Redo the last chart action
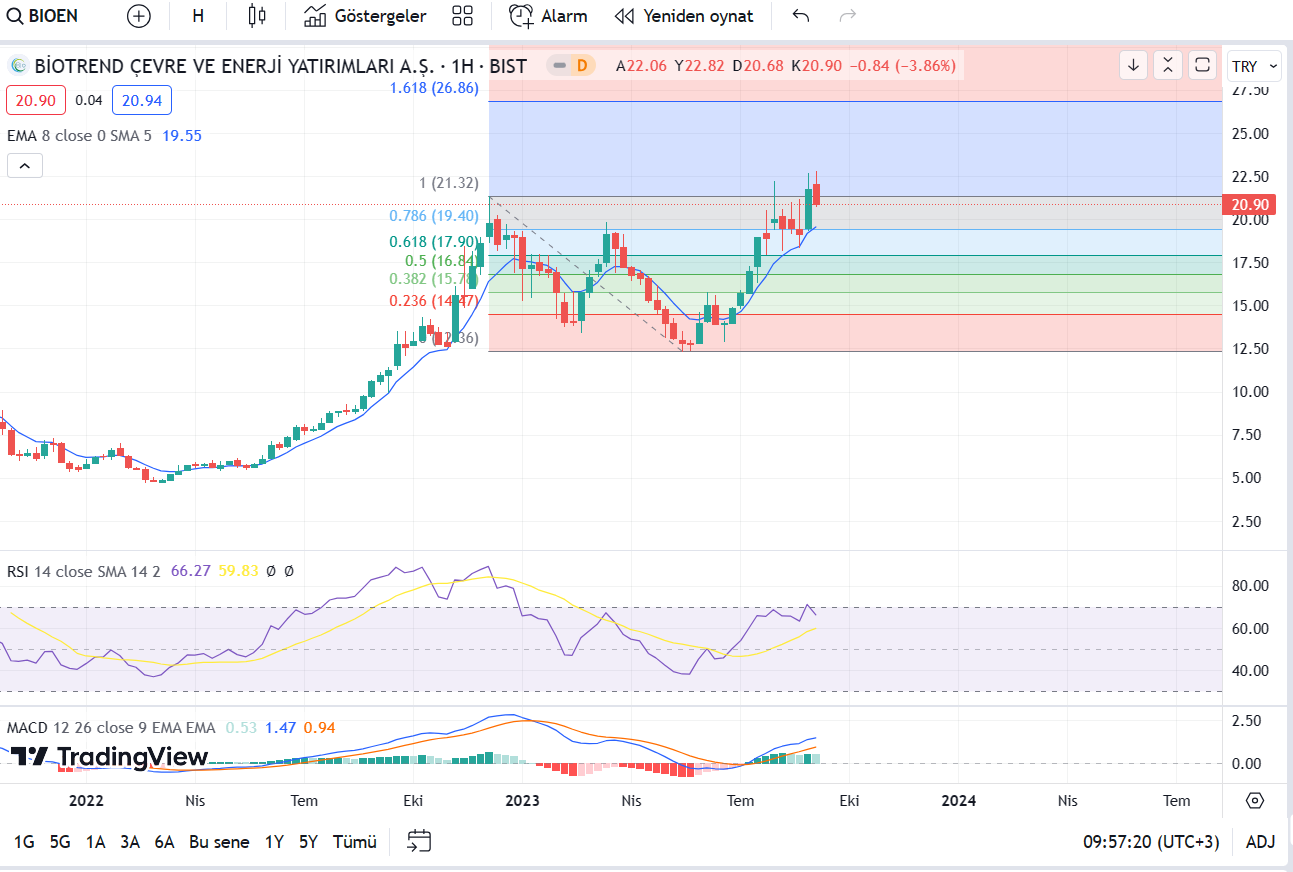This screenshot has height=872, width=1293. (x=848, y=16)
